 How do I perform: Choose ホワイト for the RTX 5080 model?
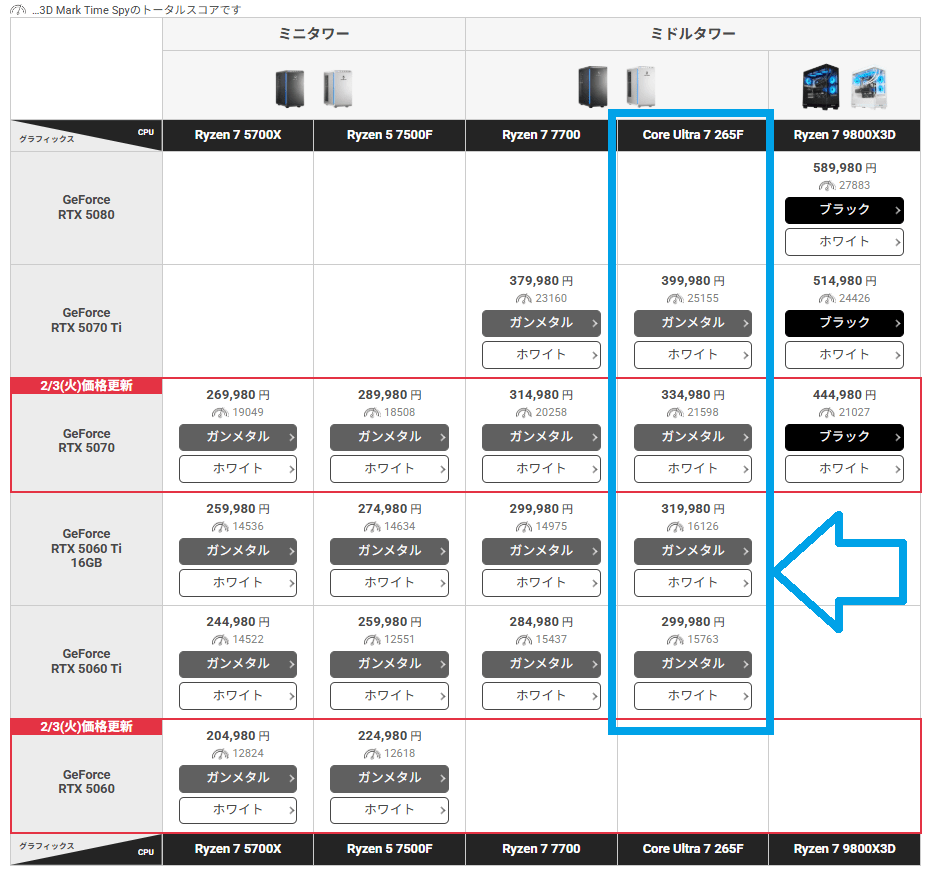(x=844, y=241)
